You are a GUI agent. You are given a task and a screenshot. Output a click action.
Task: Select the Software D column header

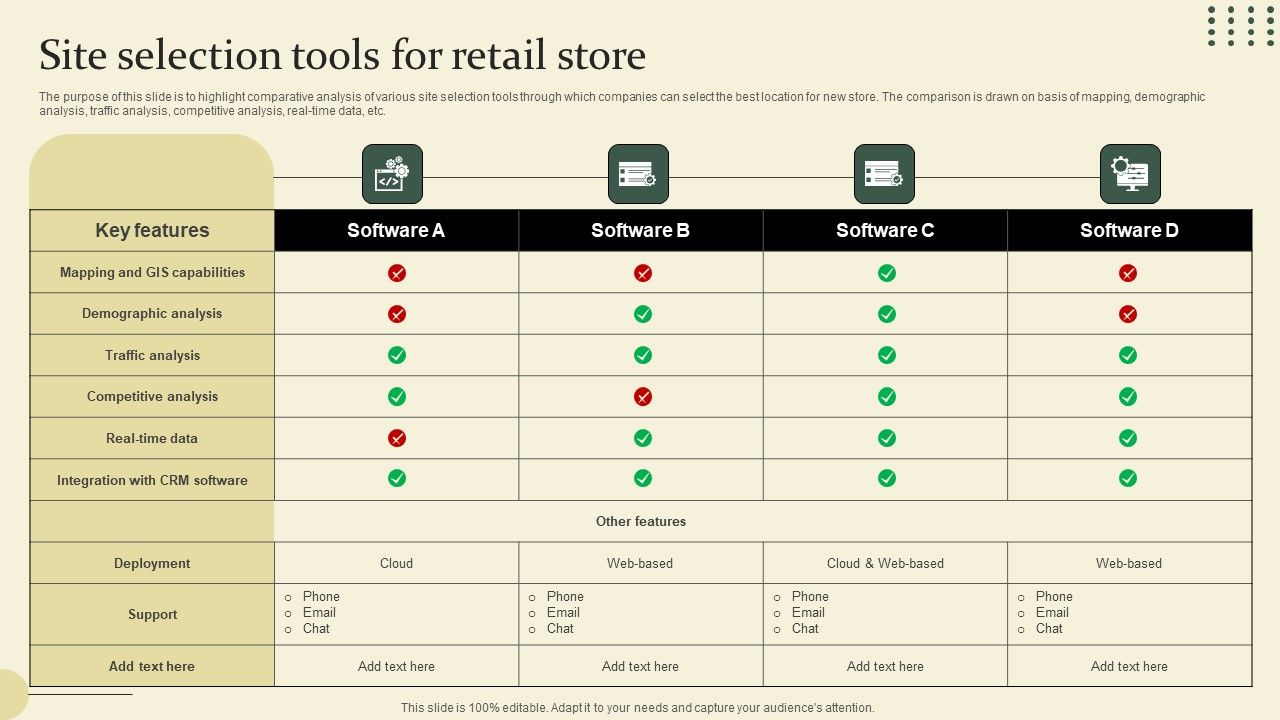pos(1130,230)
